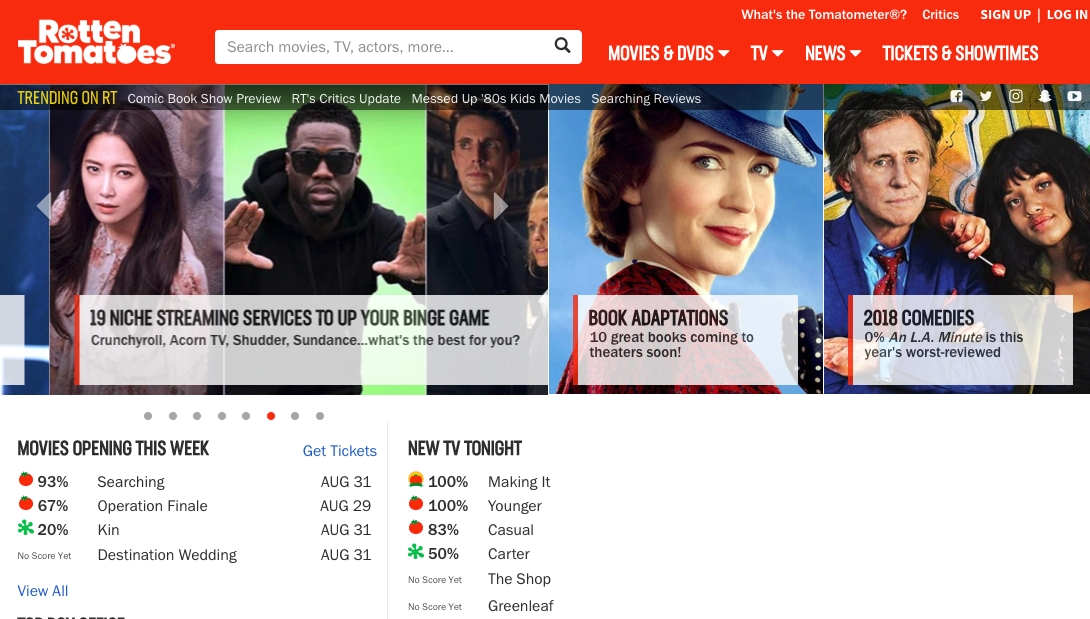Open the Critics link in top bar

(x=940, y=15)
